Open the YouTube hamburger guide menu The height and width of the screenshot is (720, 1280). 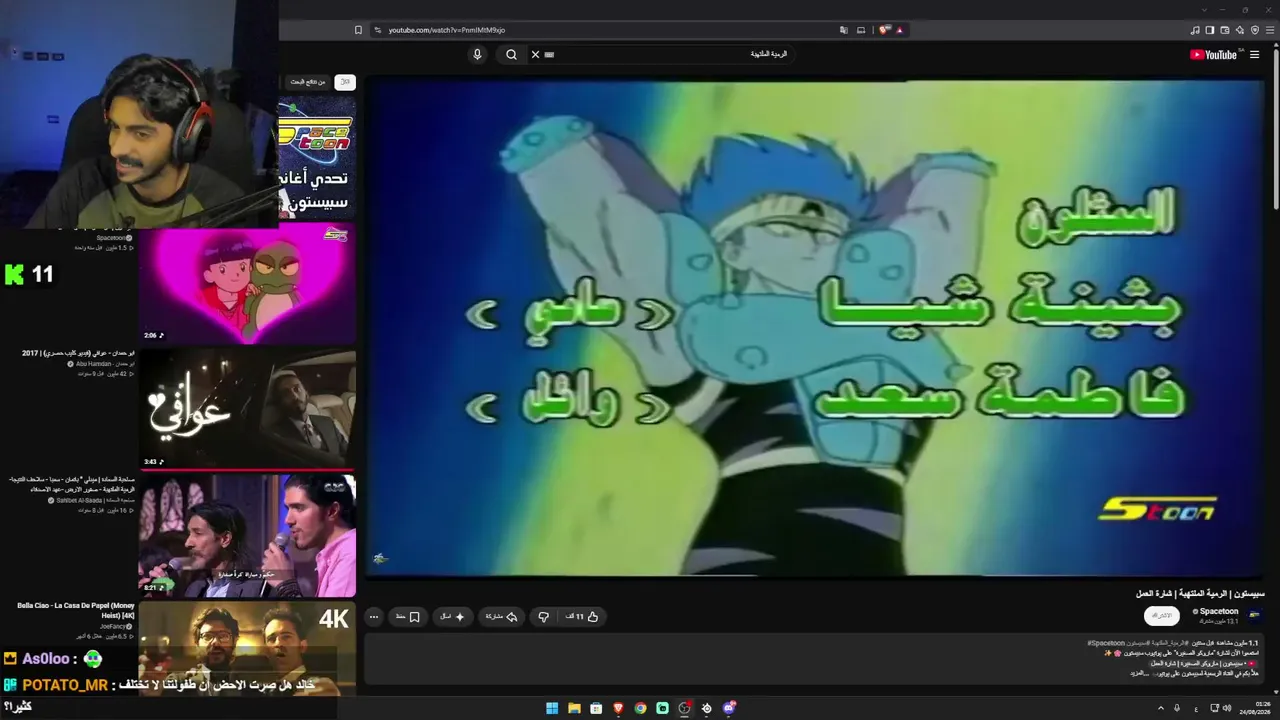pos(1255,55)
